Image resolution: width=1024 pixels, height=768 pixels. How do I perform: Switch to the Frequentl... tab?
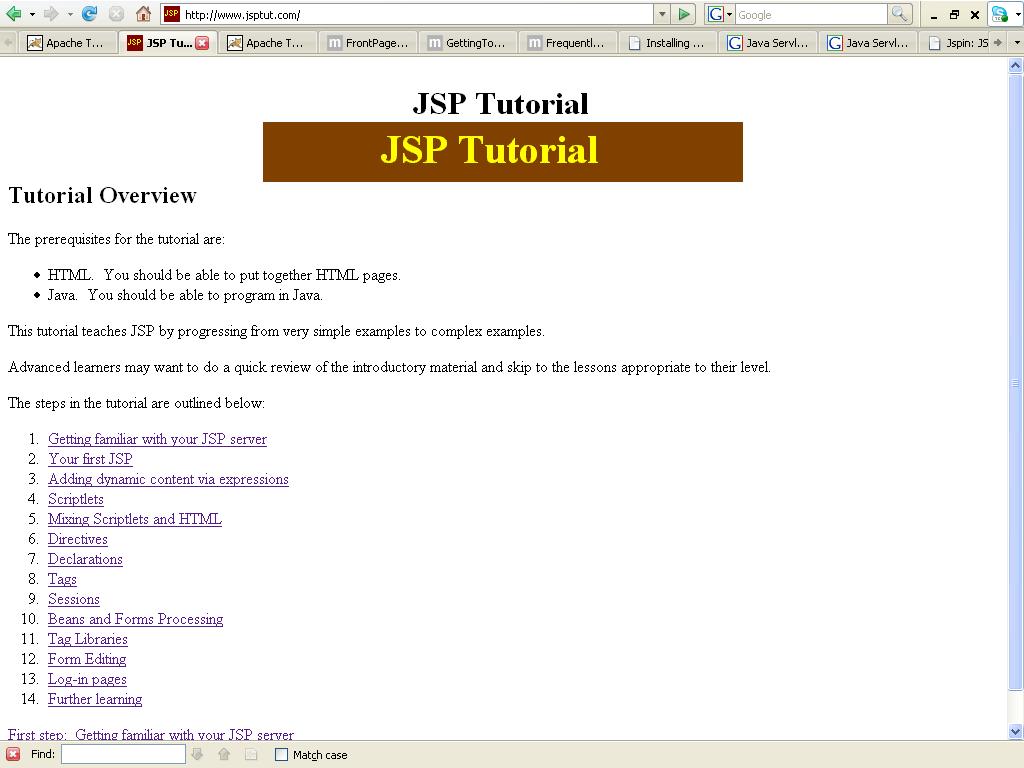click(x=568, y=43)
